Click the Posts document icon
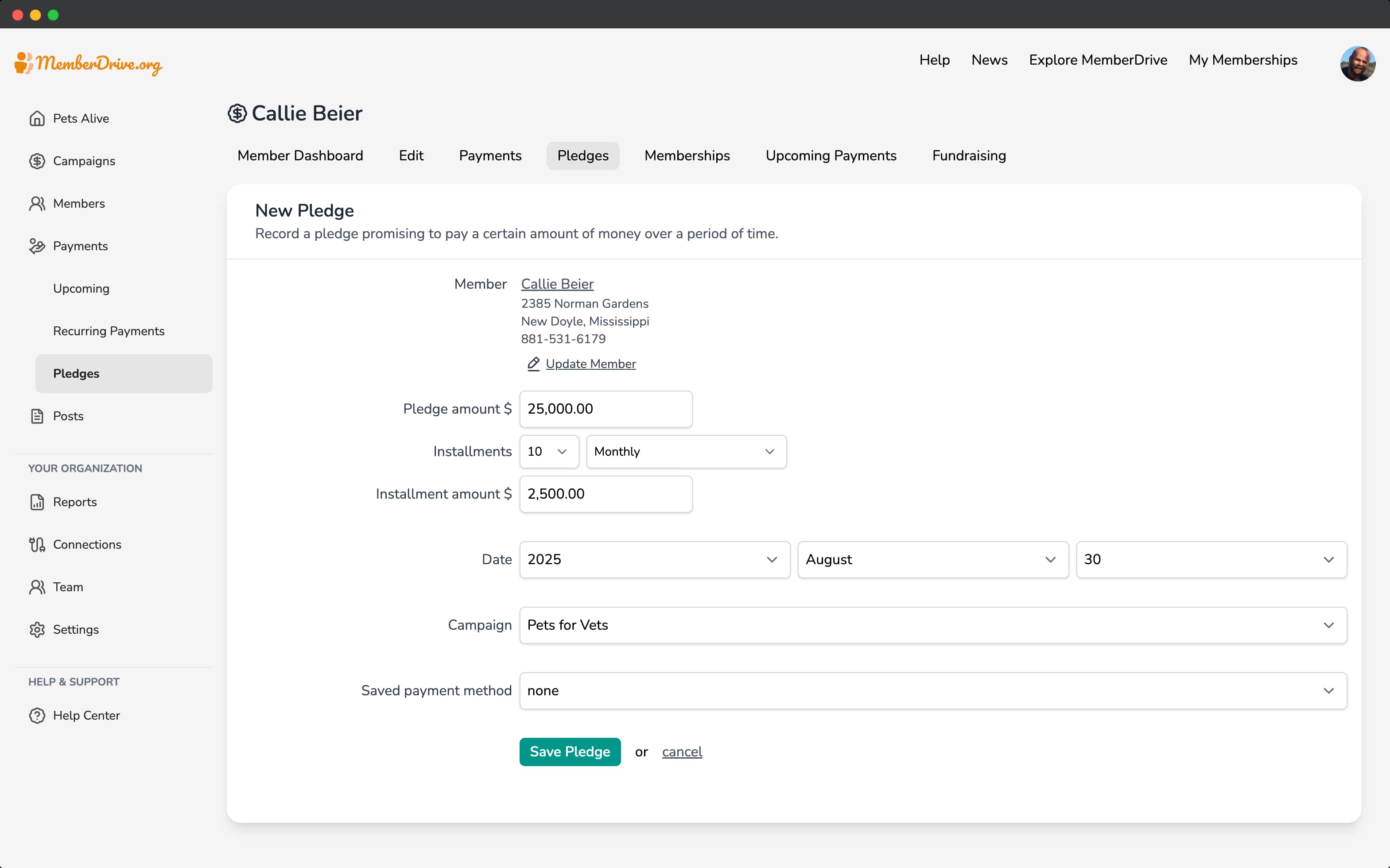 [x=37, y=416]
